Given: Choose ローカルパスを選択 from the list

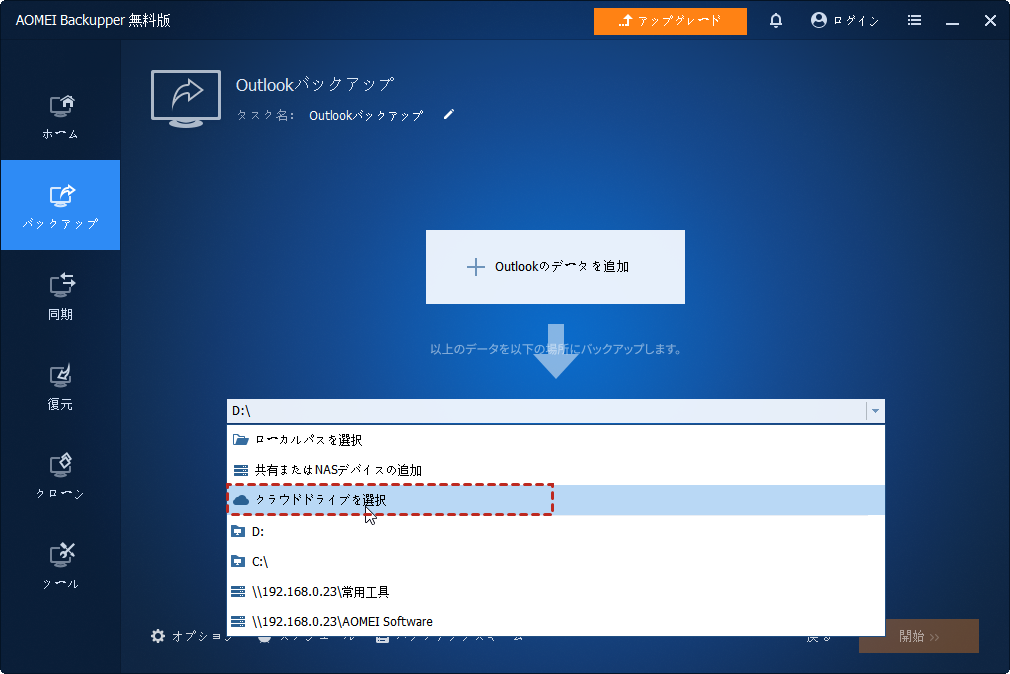Looking at the screenshot, I should pos(556,440).
